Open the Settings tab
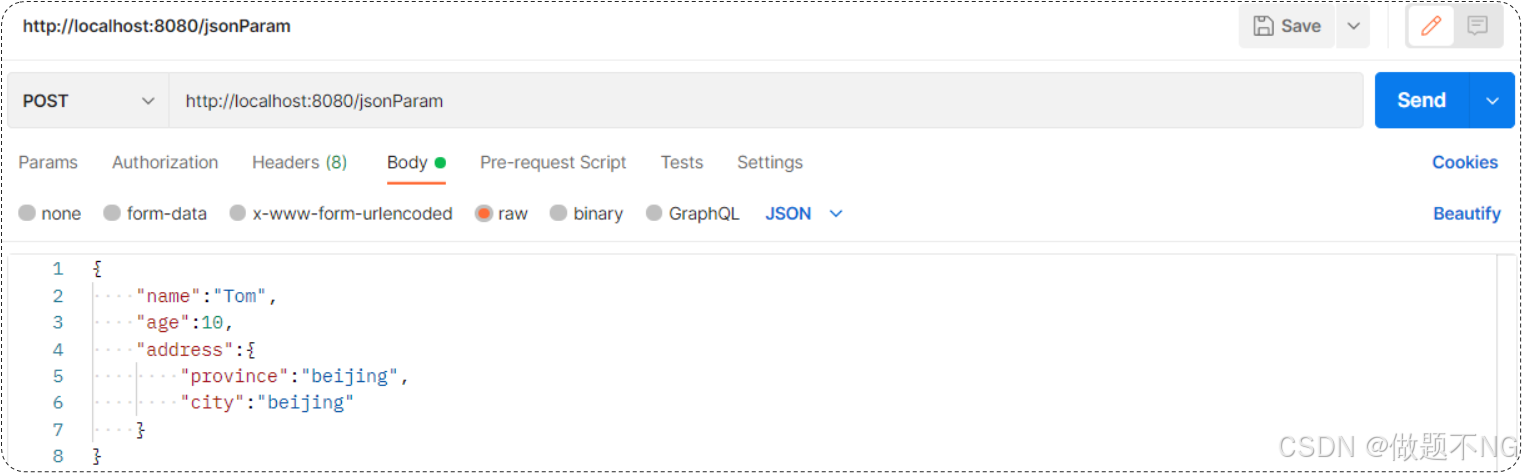This screenshot has width=1522, height=473. pos(770,162)
